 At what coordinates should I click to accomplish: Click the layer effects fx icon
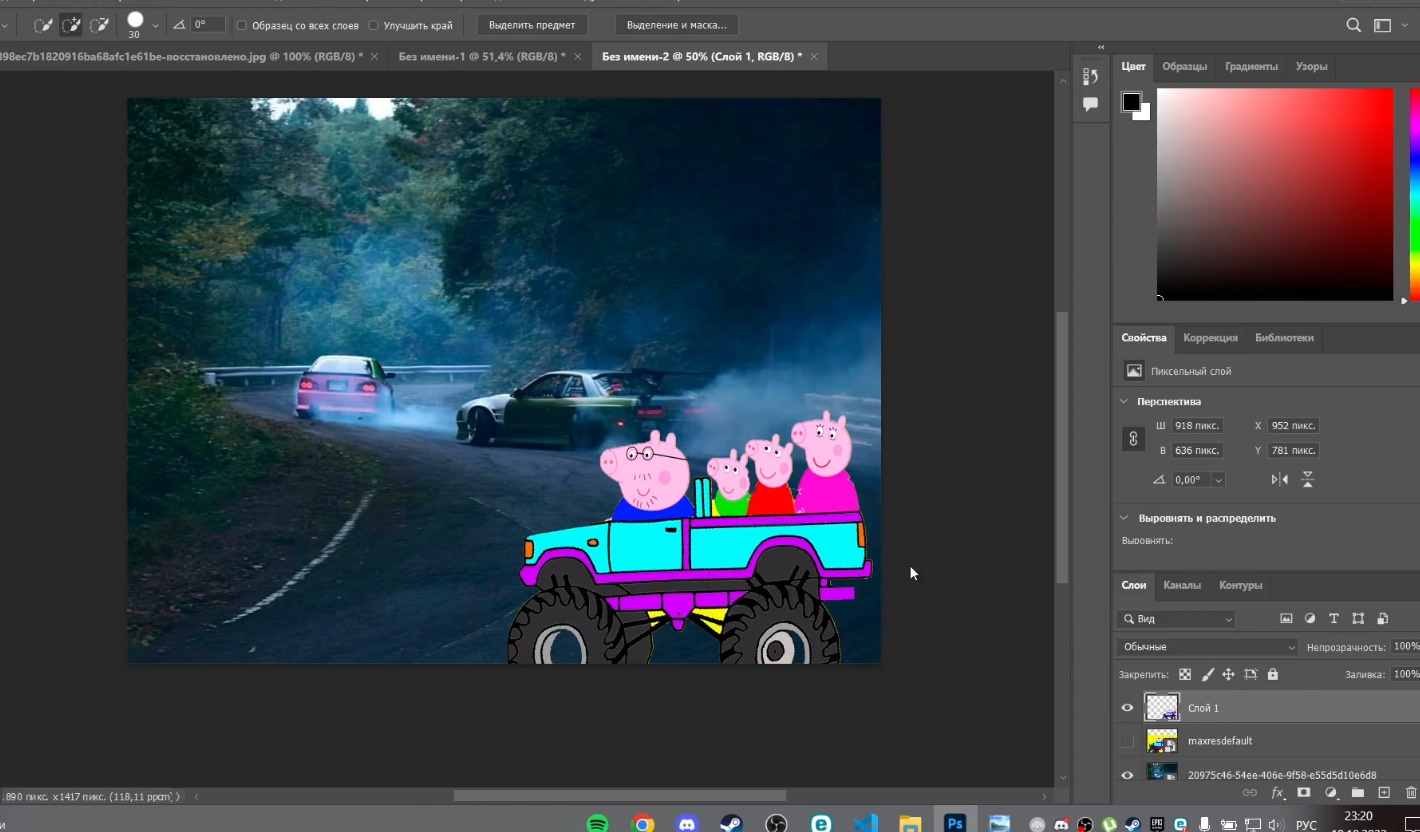click(x=1277, y=793)
